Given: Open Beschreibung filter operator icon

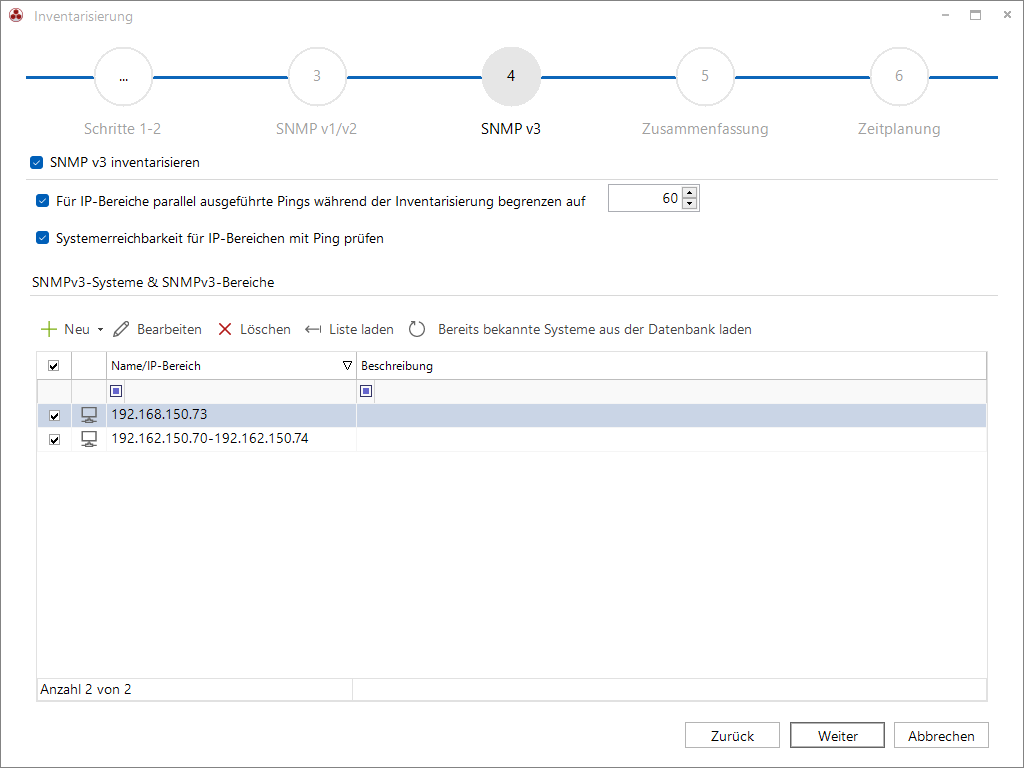Looking at the screenshot, I should [x=366, y=391].
